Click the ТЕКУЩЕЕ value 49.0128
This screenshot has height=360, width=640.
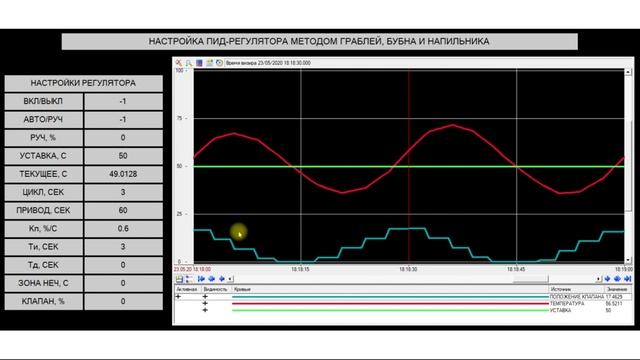(x=123, y=174)
